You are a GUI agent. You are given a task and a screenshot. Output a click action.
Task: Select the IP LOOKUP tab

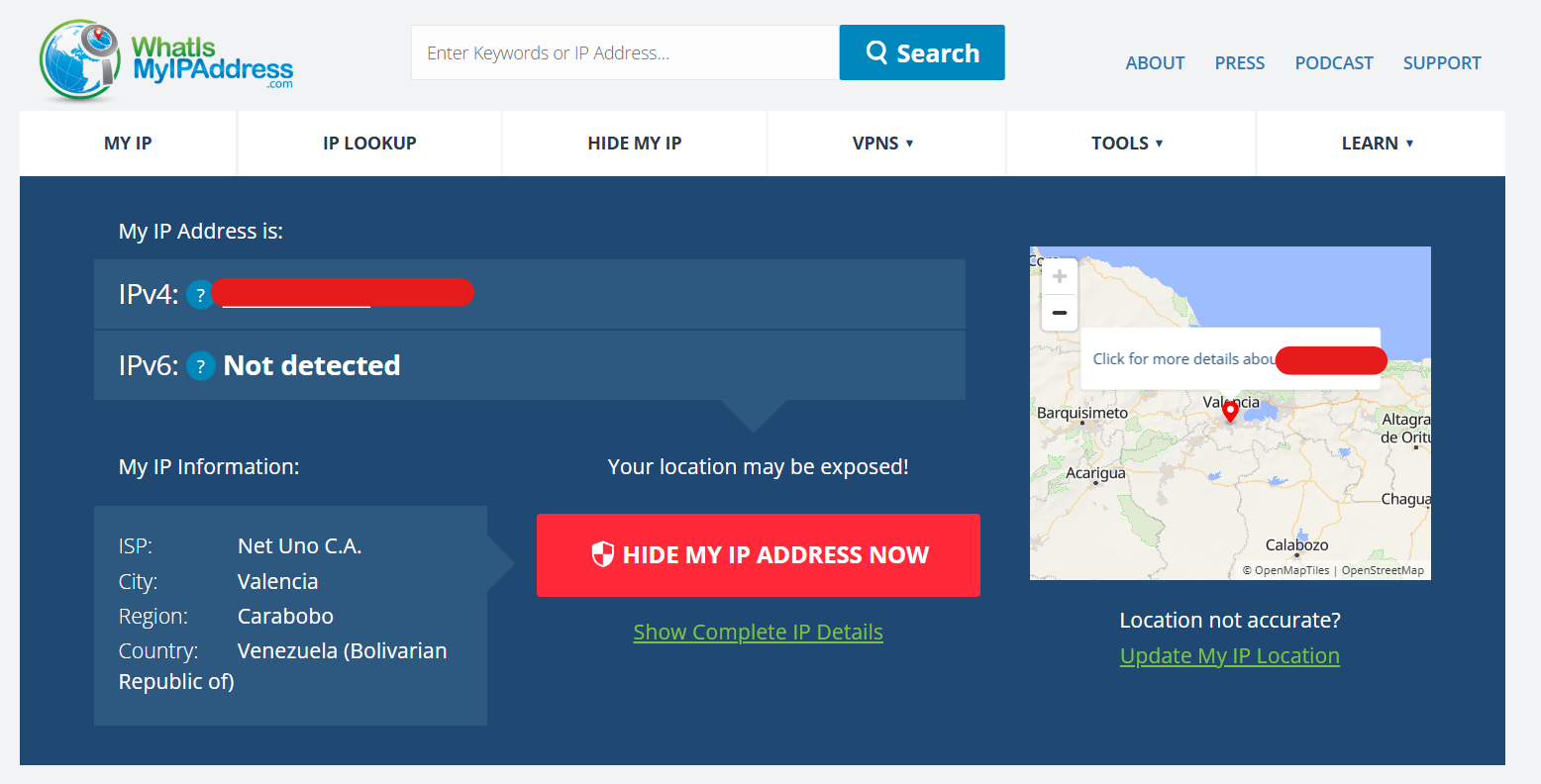(x=369, y=144)
